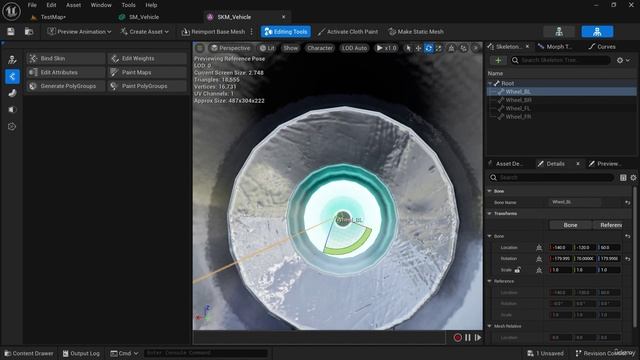The image size is (640, 360).
Task: Pause the preview playback
Action: (x=468, y=338)
